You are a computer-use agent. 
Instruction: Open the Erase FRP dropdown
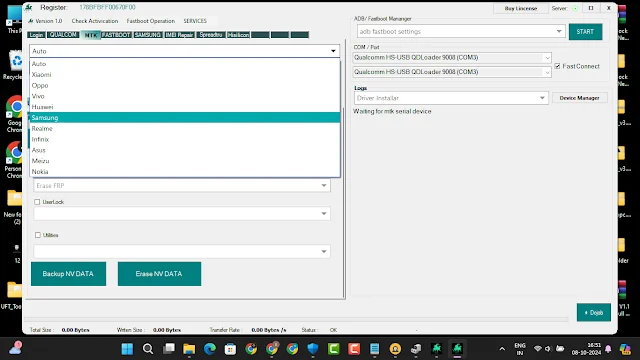tap(324, 186)
